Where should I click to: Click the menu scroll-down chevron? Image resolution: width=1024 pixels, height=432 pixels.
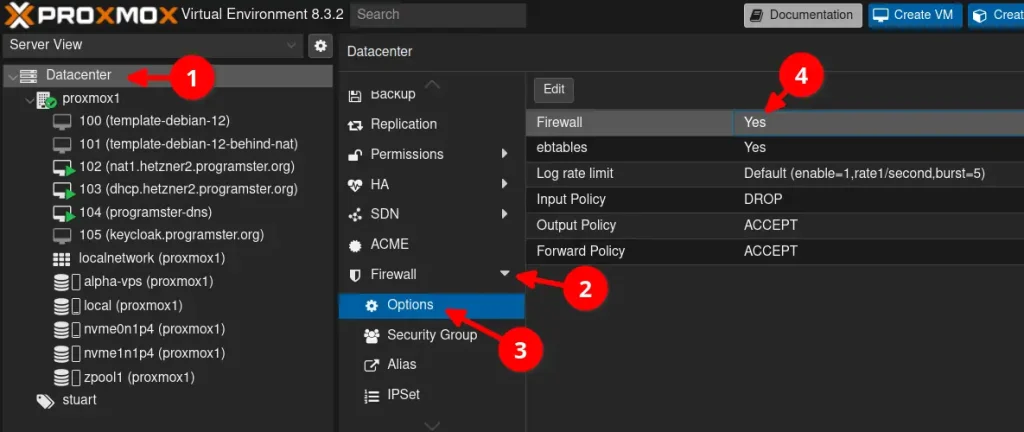432,425
